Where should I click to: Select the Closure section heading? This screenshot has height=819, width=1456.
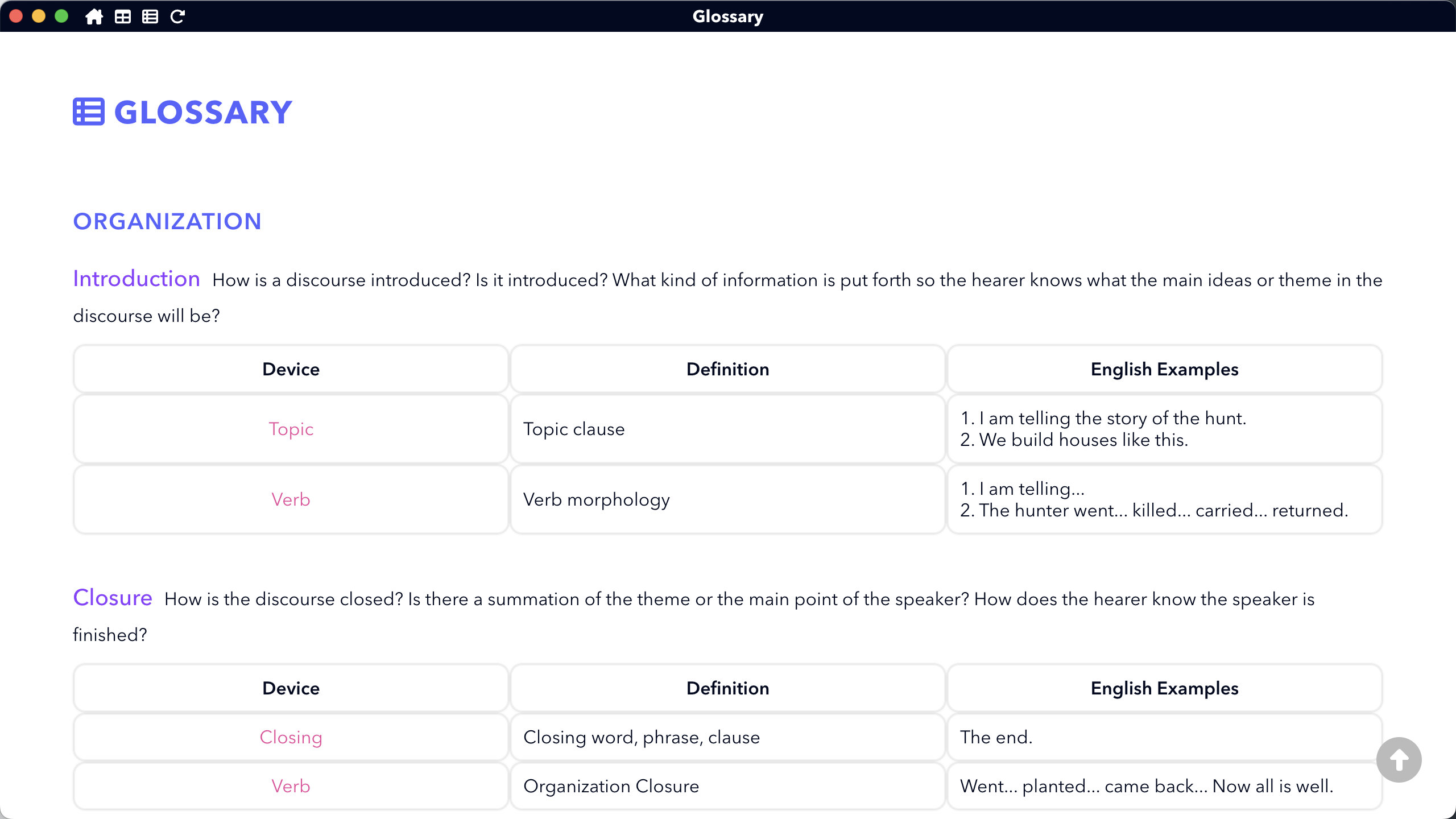pyautogui.click(x=113, y=598)
